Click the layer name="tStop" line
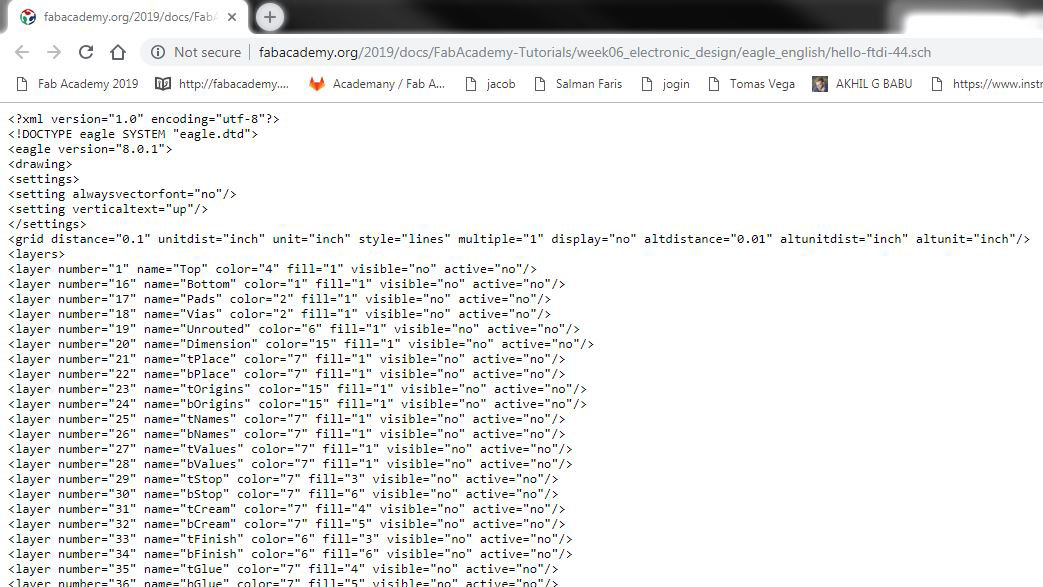Image resolution: width=1043 pixels, height=587 pixels. tap(283, 479)
